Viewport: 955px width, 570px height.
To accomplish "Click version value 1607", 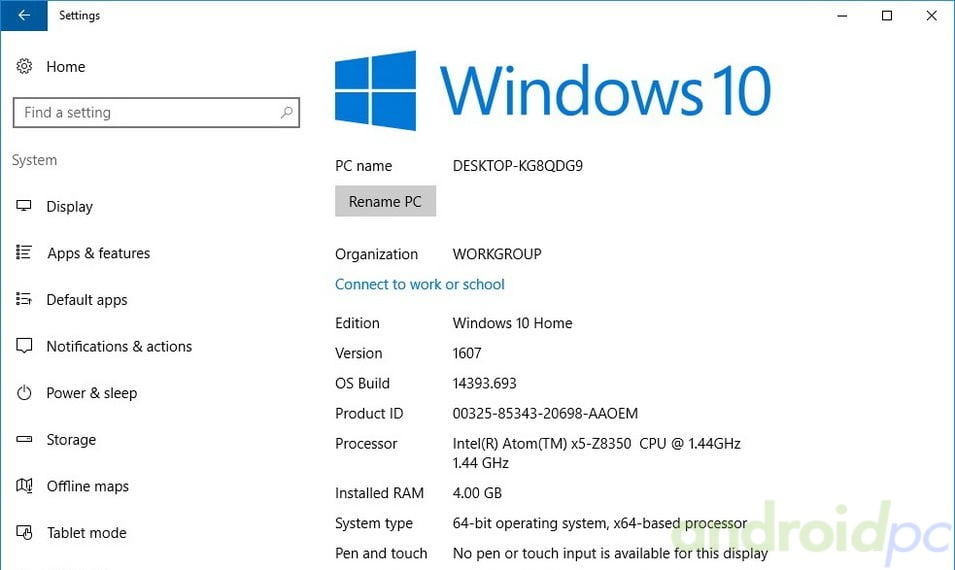I will click(467, 353).
